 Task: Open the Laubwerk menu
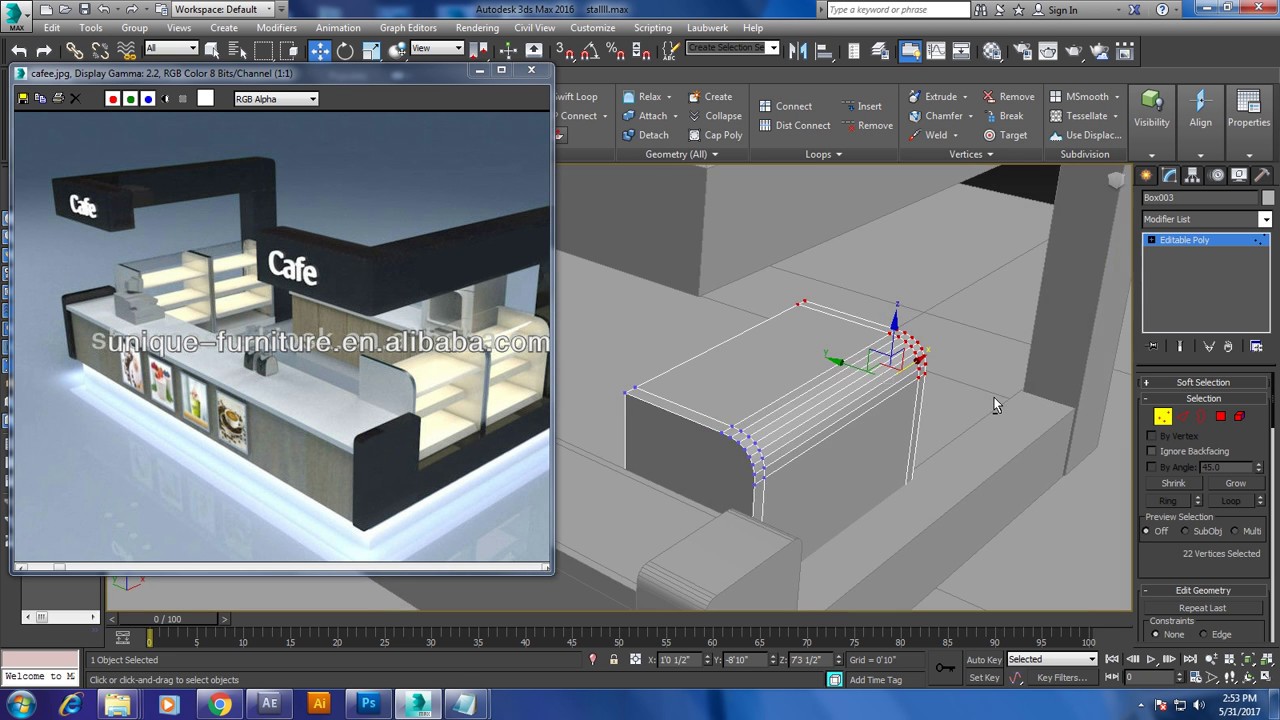(x=707, y=28)
